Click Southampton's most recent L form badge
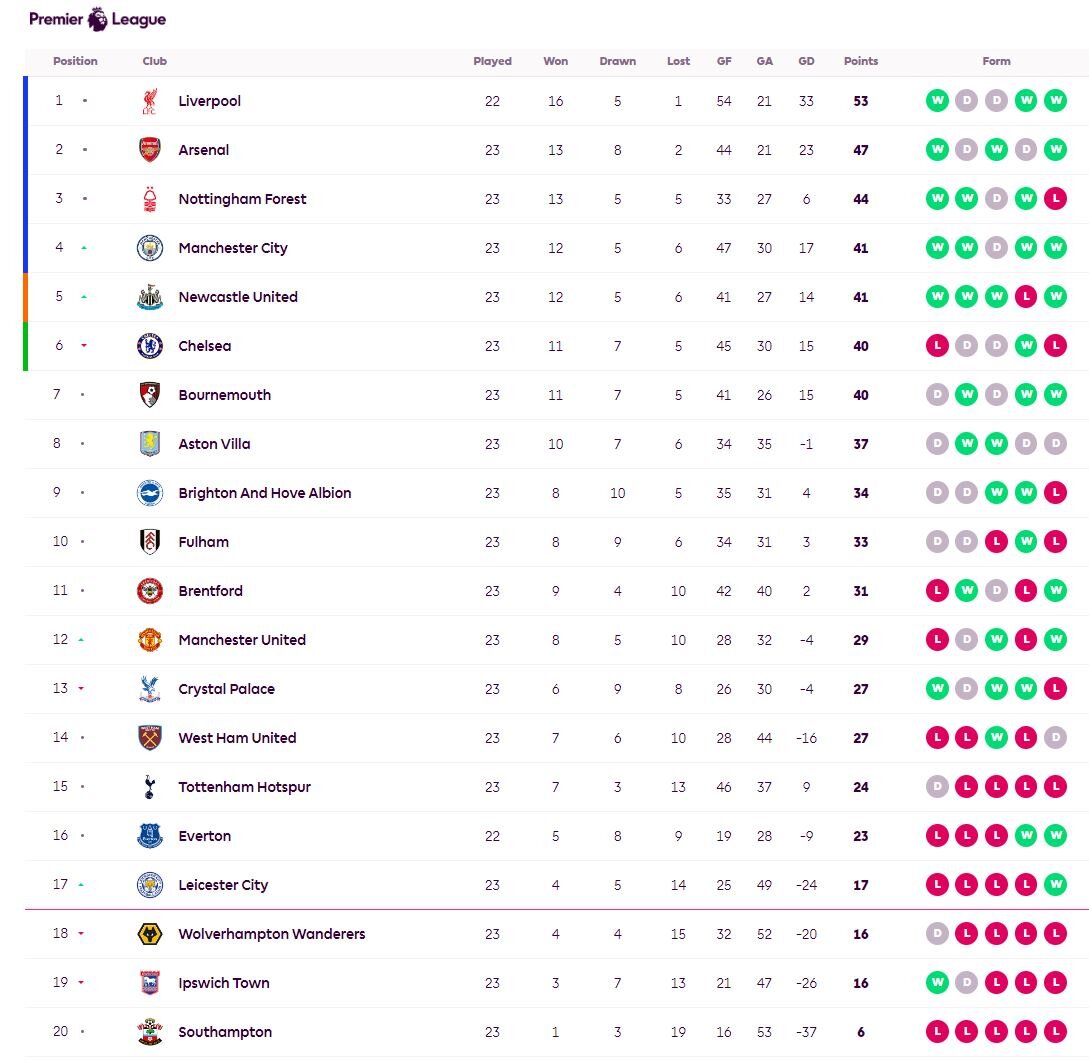Screen dimensions: 1089x1061 pyautogui.click(x=1055, y=1032)
